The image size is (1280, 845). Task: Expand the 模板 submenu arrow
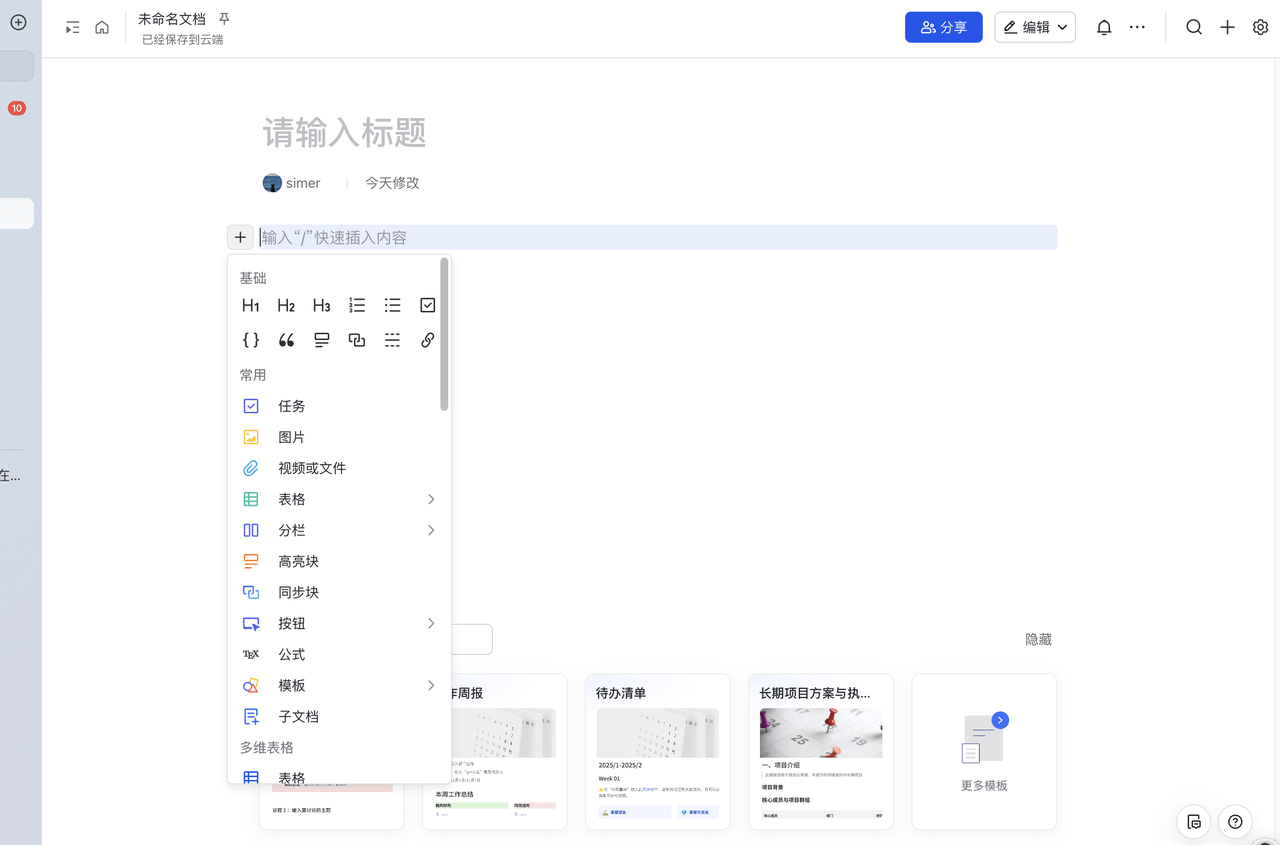coord(431,685)
